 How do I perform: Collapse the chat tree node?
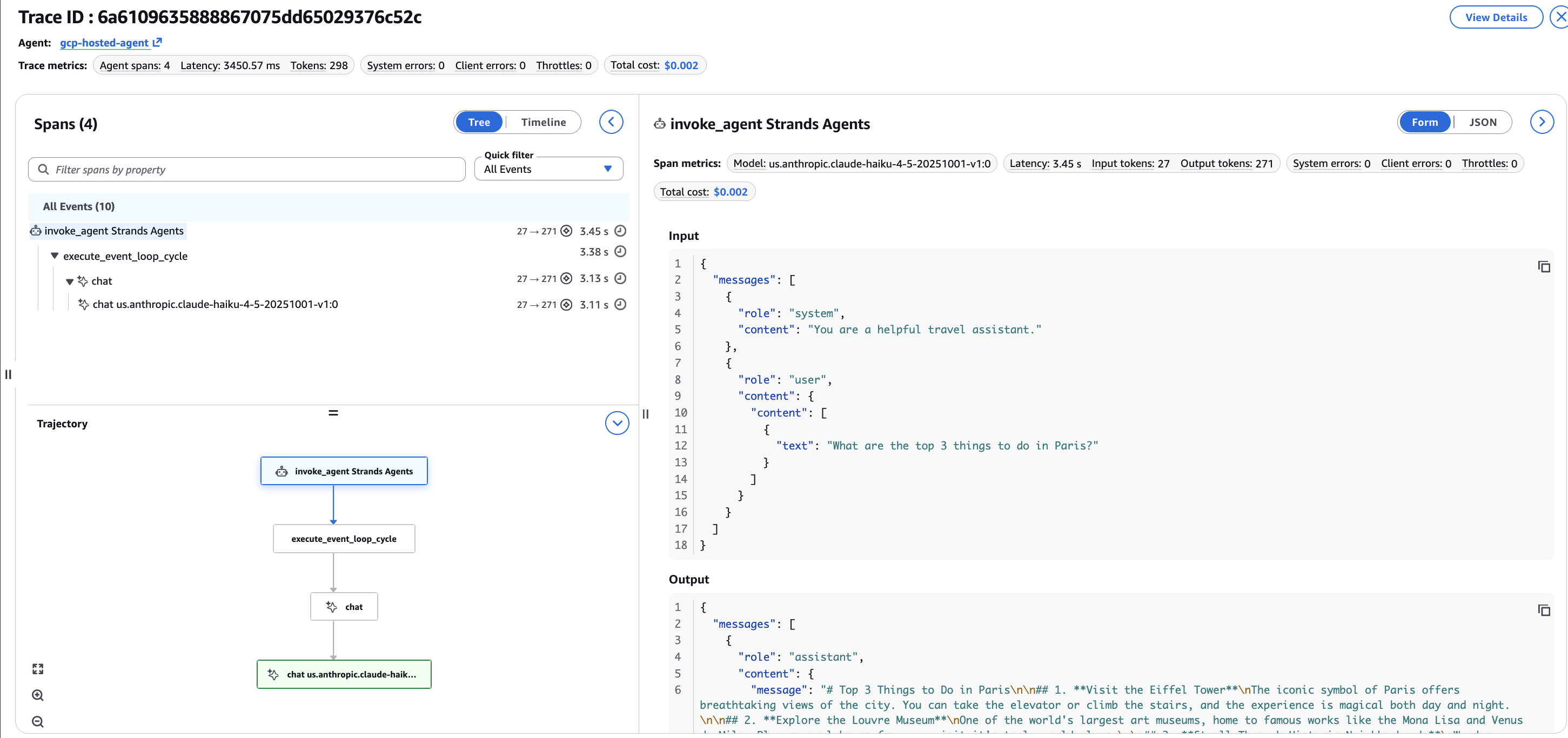coord(69,281)
